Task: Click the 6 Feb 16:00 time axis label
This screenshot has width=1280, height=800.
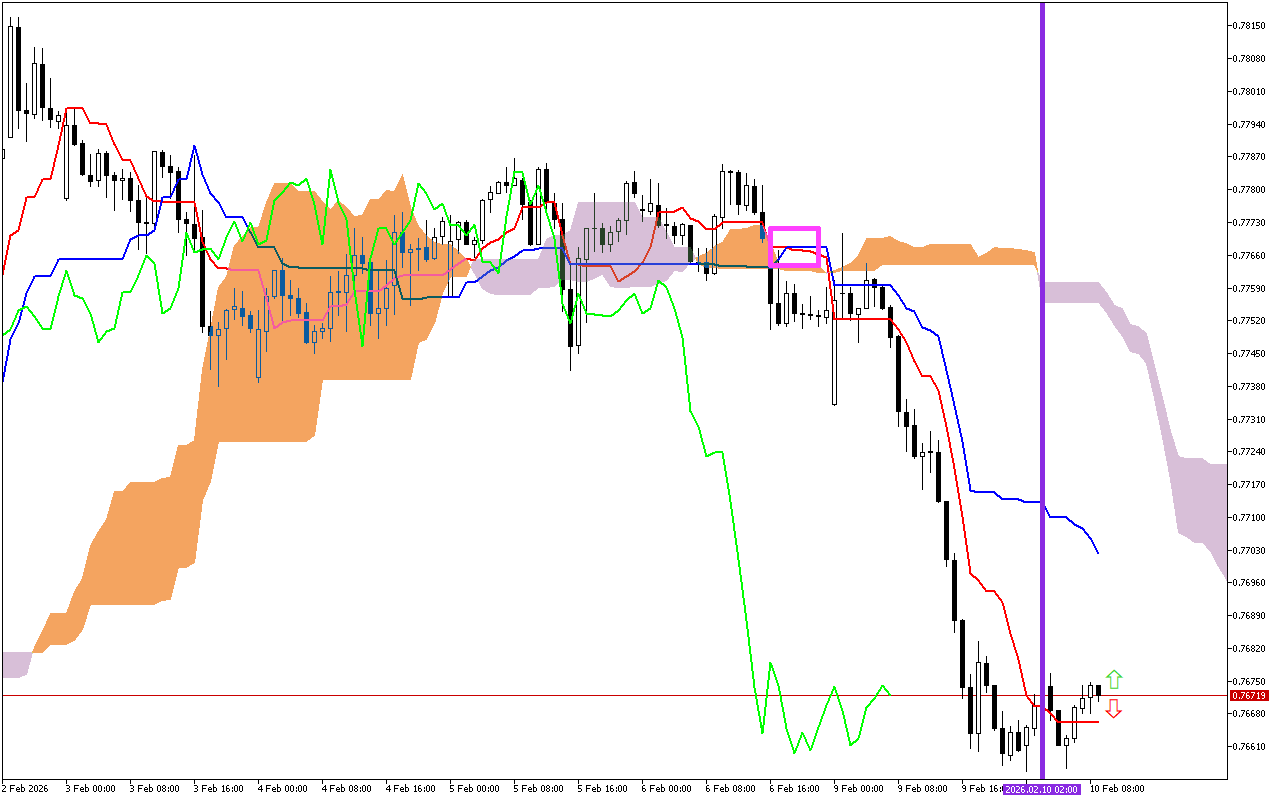Action: pos(796,789)
